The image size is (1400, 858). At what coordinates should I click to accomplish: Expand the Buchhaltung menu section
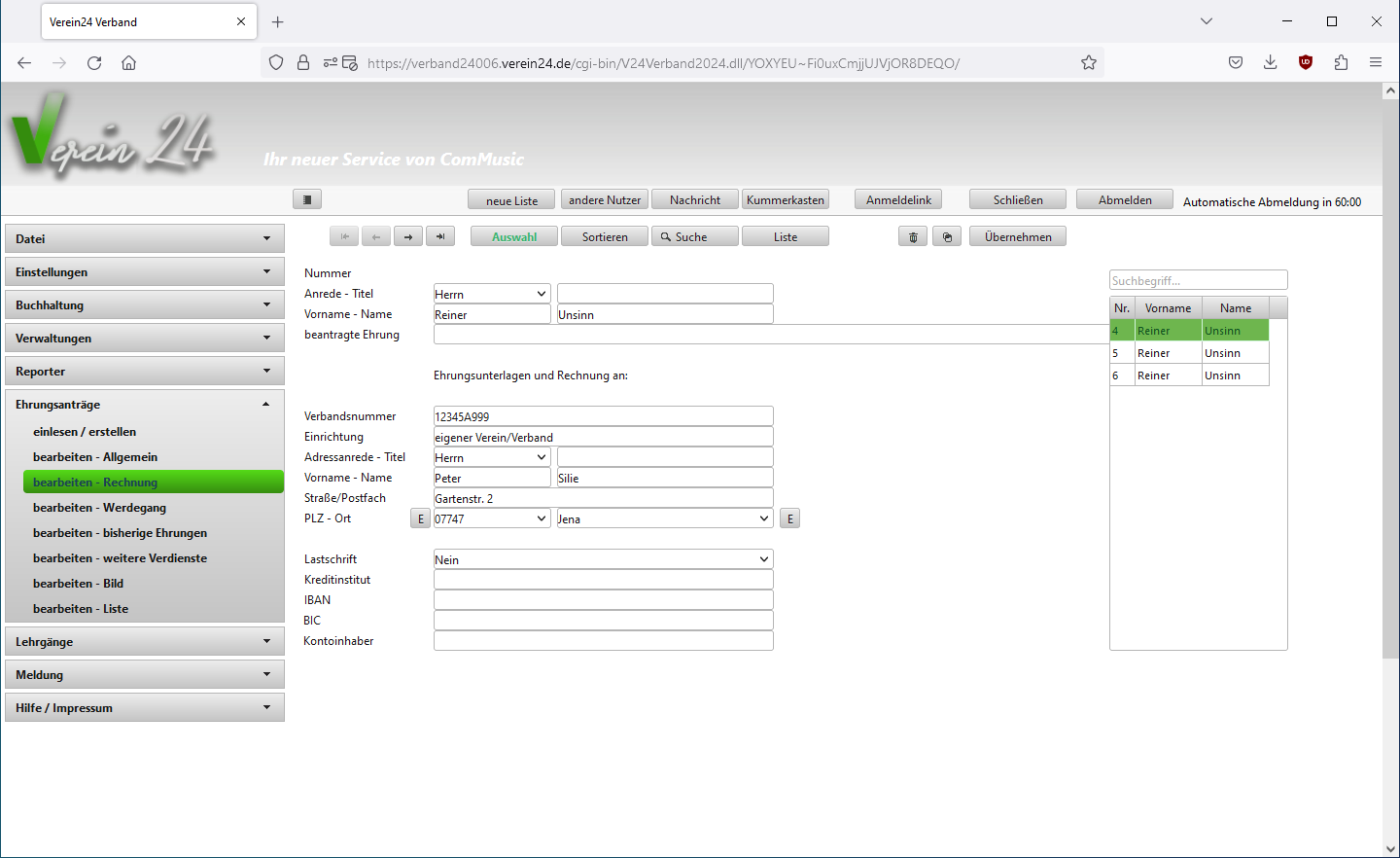tap(145, 305)
